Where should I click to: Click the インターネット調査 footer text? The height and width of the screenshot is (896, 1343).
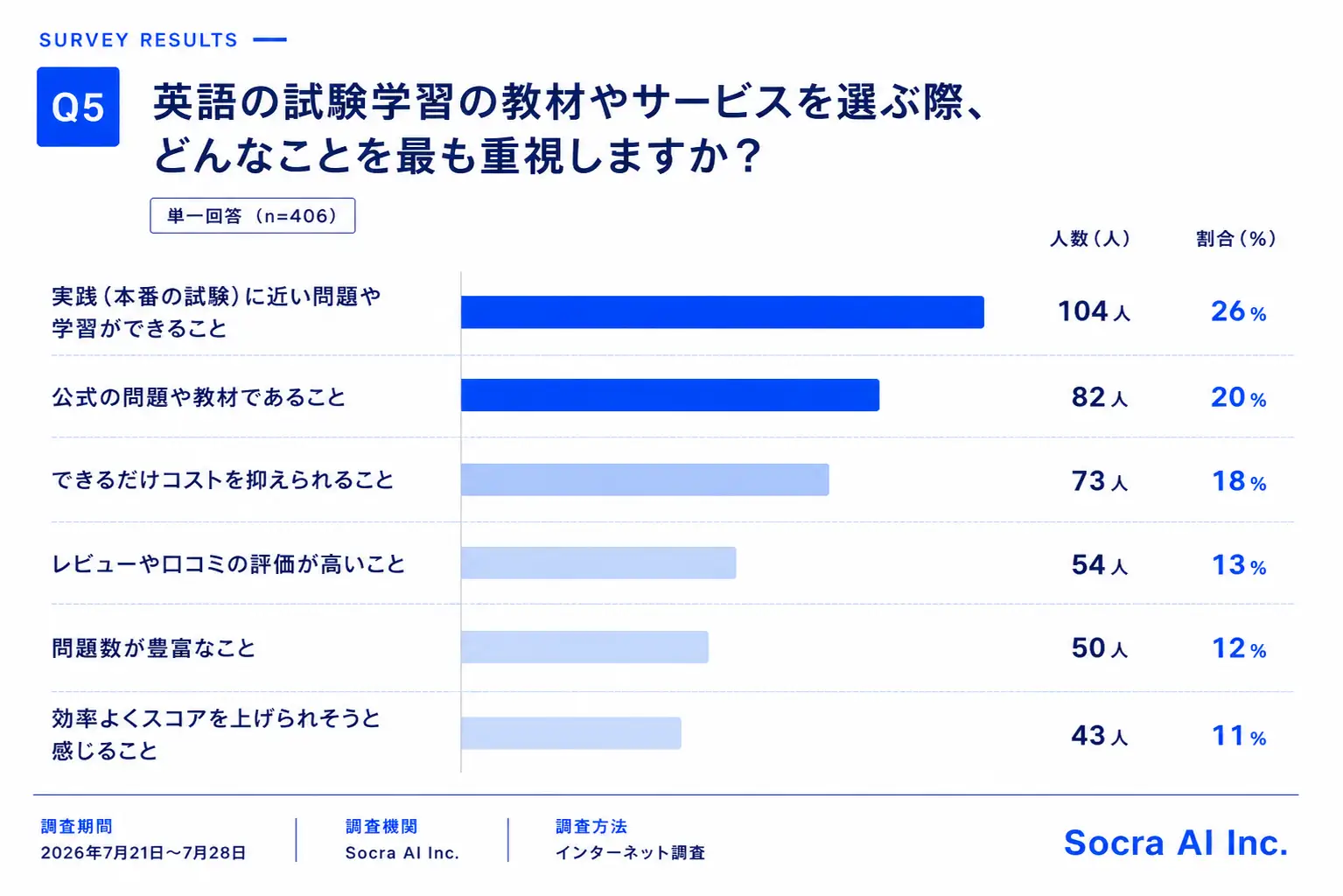[x=630, y=852]
